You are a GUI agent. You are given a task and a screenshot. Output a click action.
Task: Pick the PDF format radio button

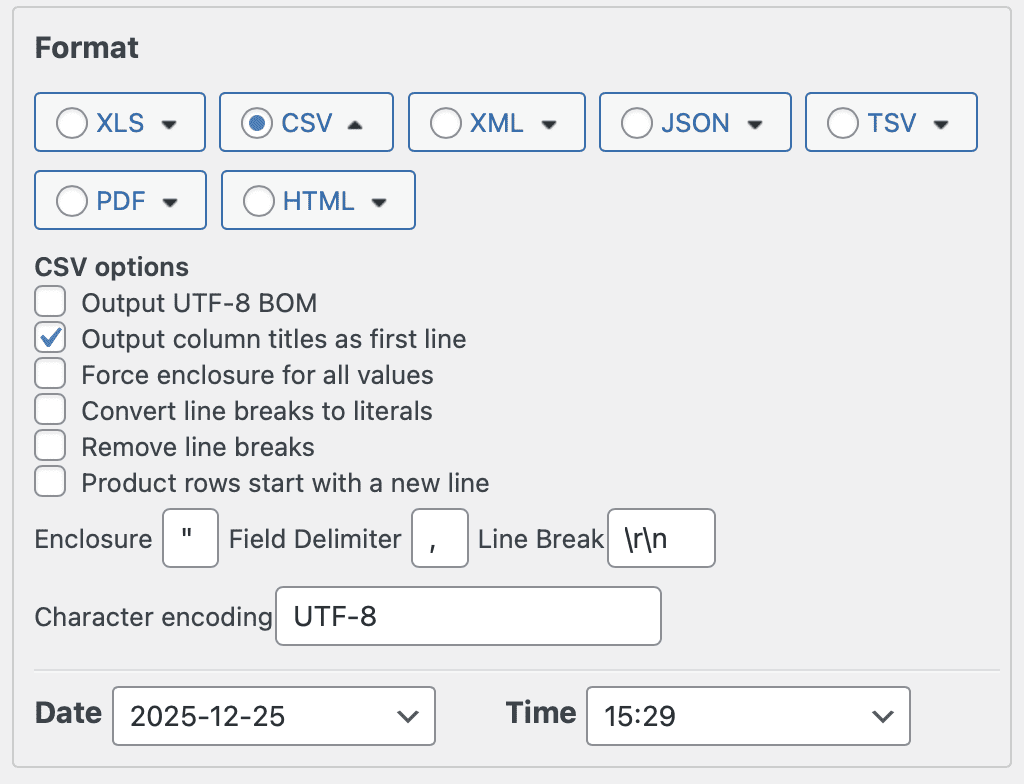click(x=71, y=201)
